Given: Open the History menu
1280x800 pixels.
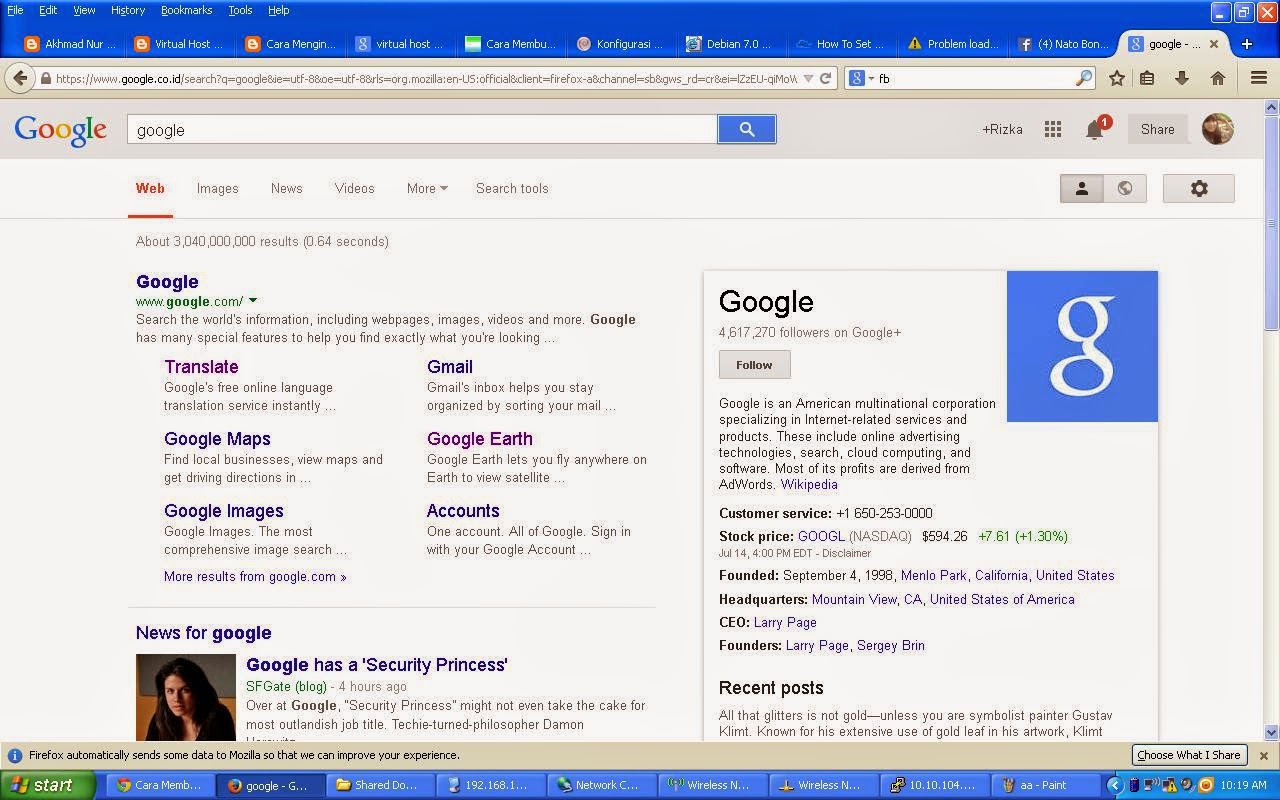Looking at the screenshot, I should [x=128, y=10].
